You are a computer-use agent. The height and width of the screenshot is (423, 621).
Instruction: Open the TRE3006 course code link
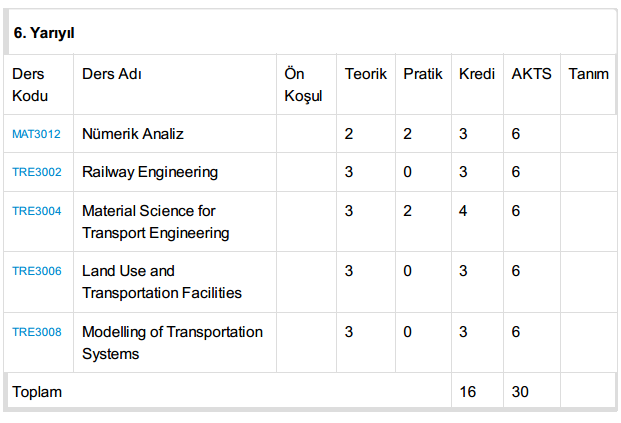36,271
